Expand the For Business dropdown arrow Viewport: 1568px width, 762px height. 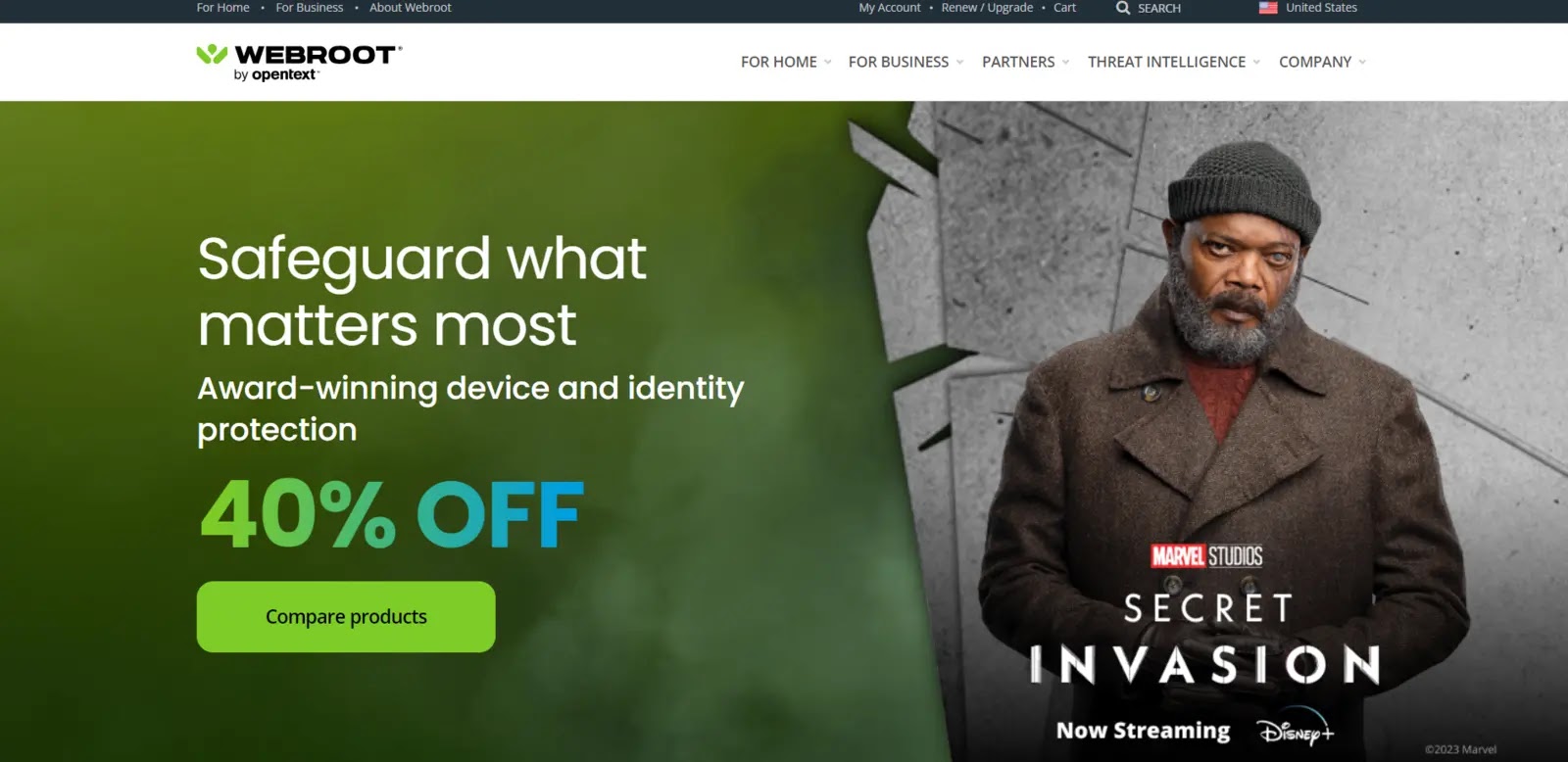(959, 62)
